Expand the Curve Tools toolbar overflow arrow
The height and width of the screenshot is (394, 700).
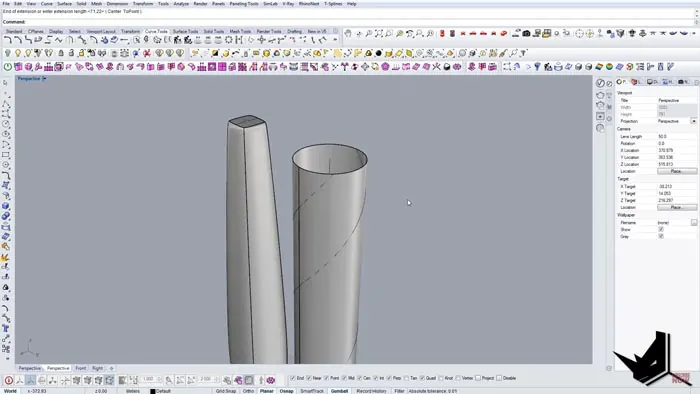pyautogui.click(x=335, y=40)
